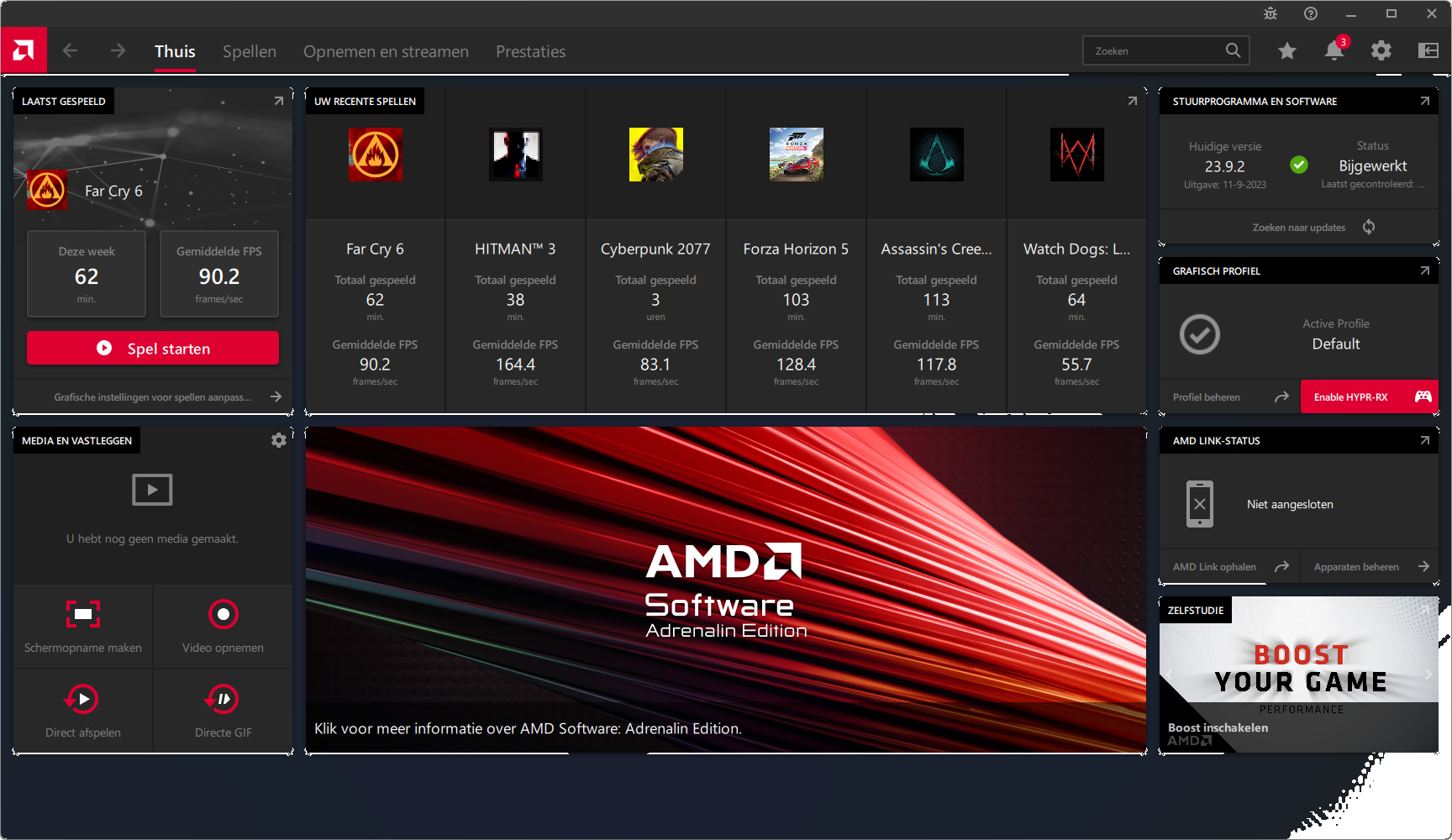Click the AMD logo home icon
The height and width of the screenshot is (840, 1452).
24,50
